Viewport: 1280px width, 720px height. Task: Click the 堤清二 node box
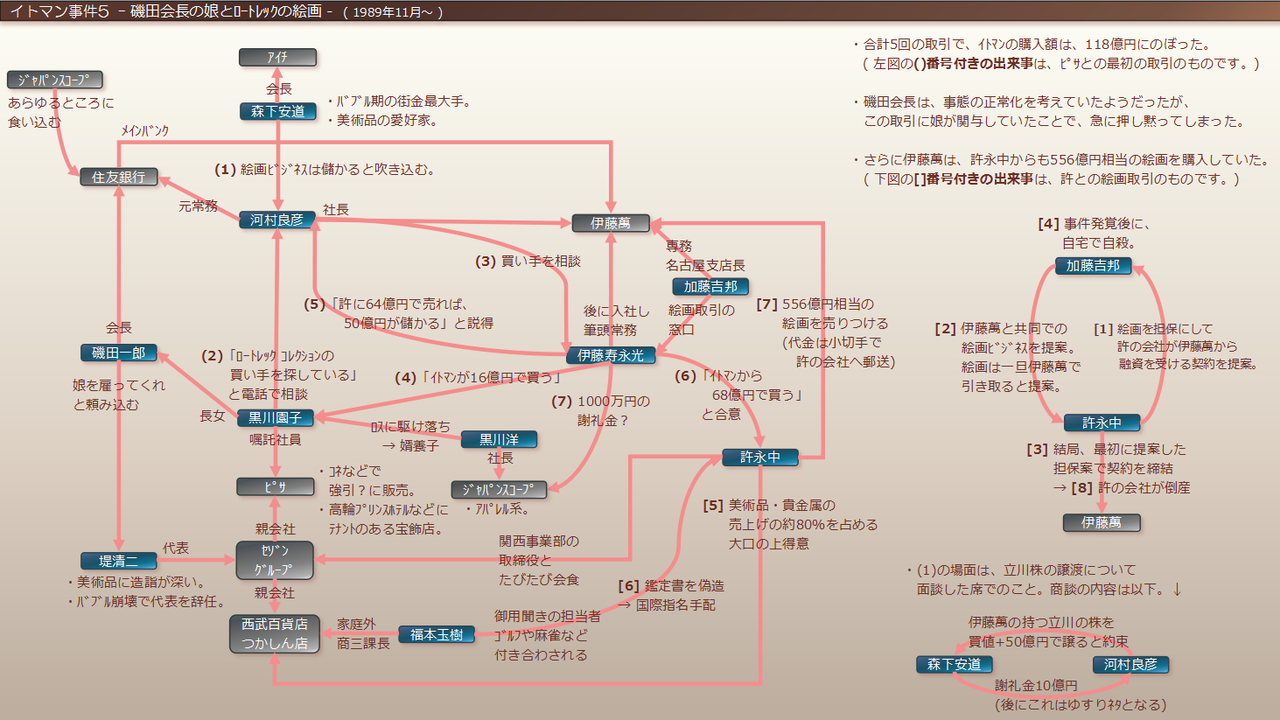tap(119, 561)
